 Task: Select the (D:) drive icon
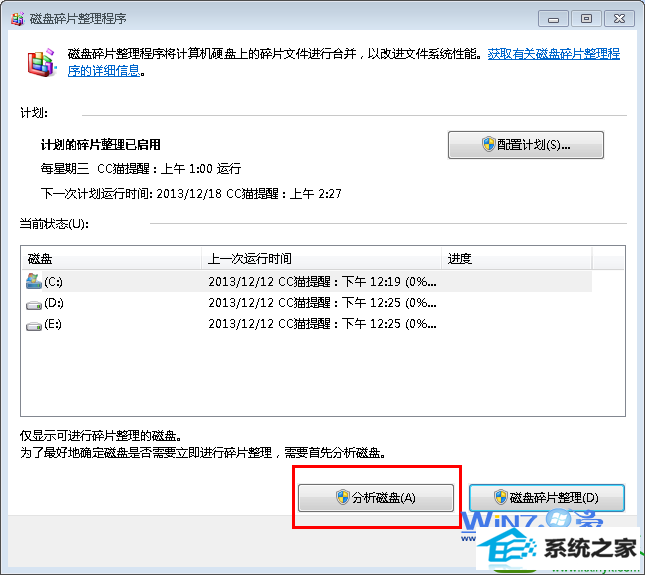(x=34, y=304)
